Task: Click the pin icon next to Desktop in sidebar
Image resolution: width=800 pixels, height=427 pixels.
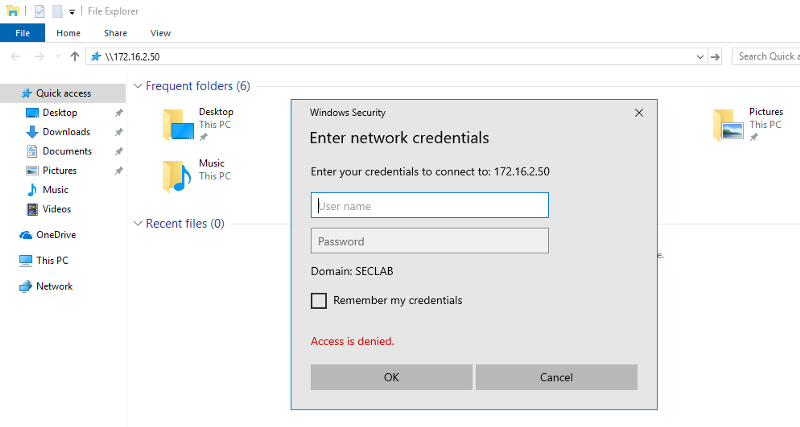Action: tap(118, 113)
